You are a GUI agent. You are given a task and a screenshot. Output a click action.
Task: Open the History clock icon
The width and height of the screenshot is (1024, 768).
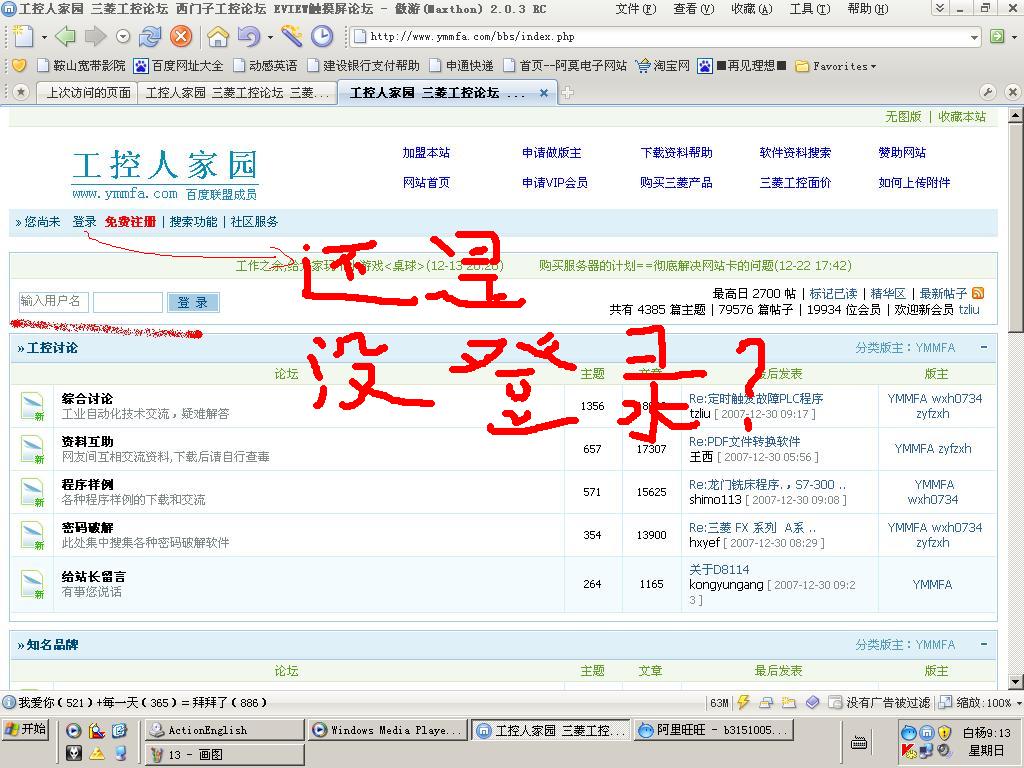[322, 37]
